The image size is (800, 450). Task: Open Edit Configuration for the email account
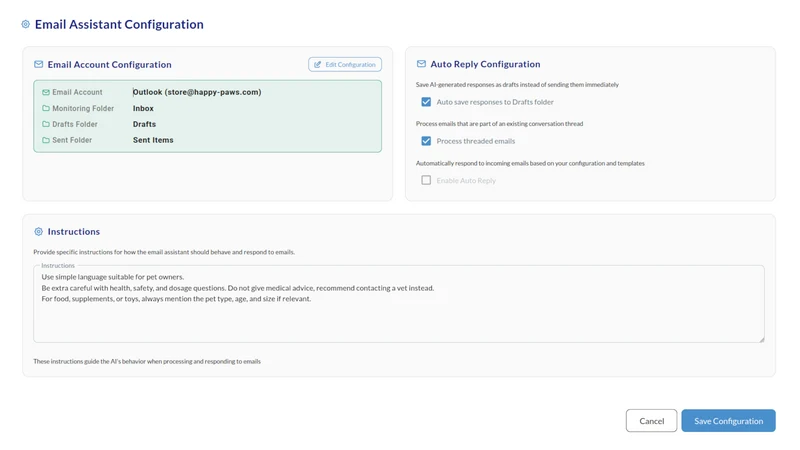345,64
